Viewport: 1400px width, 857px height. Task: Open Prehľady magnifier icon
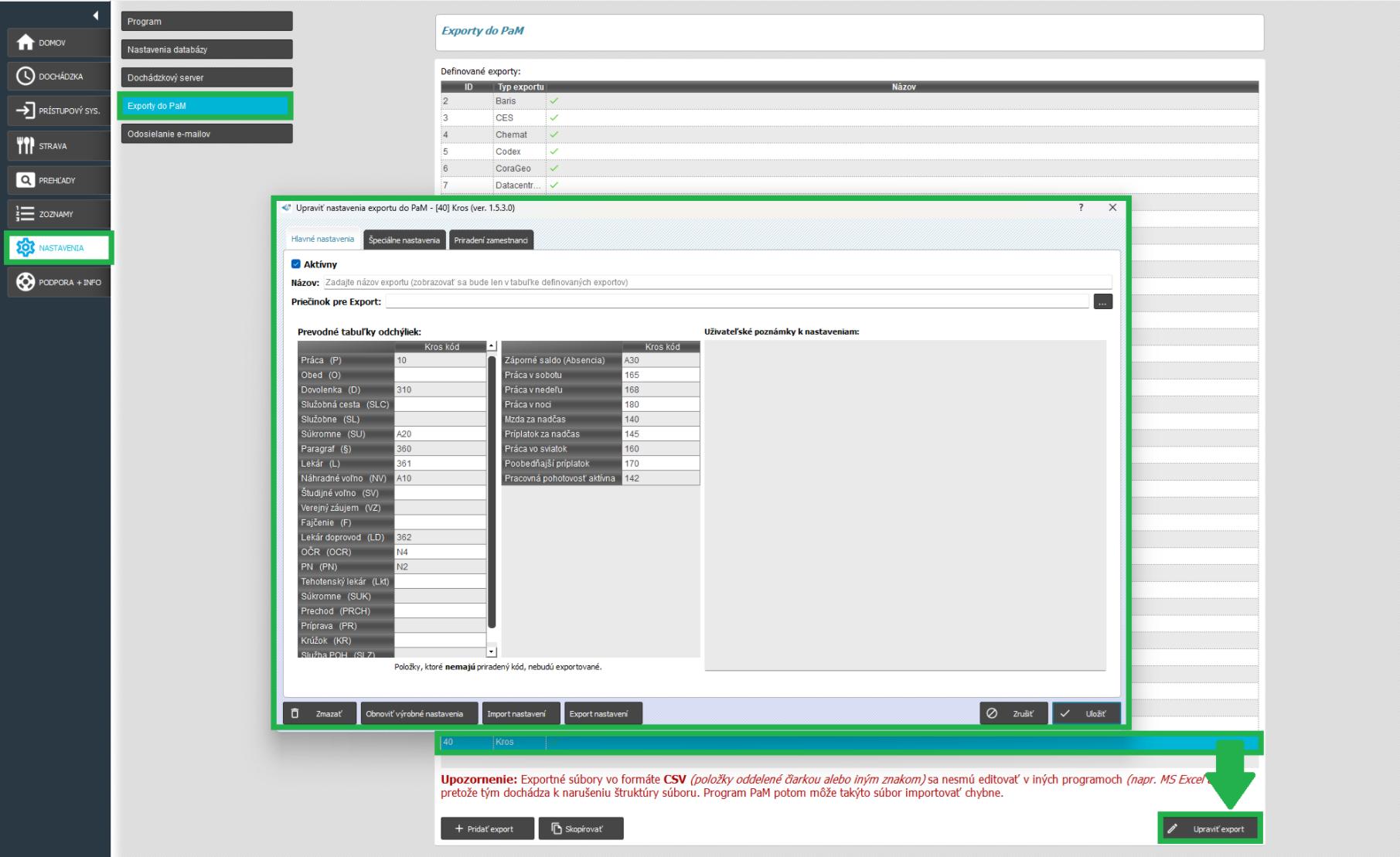(x=26, y=180)
